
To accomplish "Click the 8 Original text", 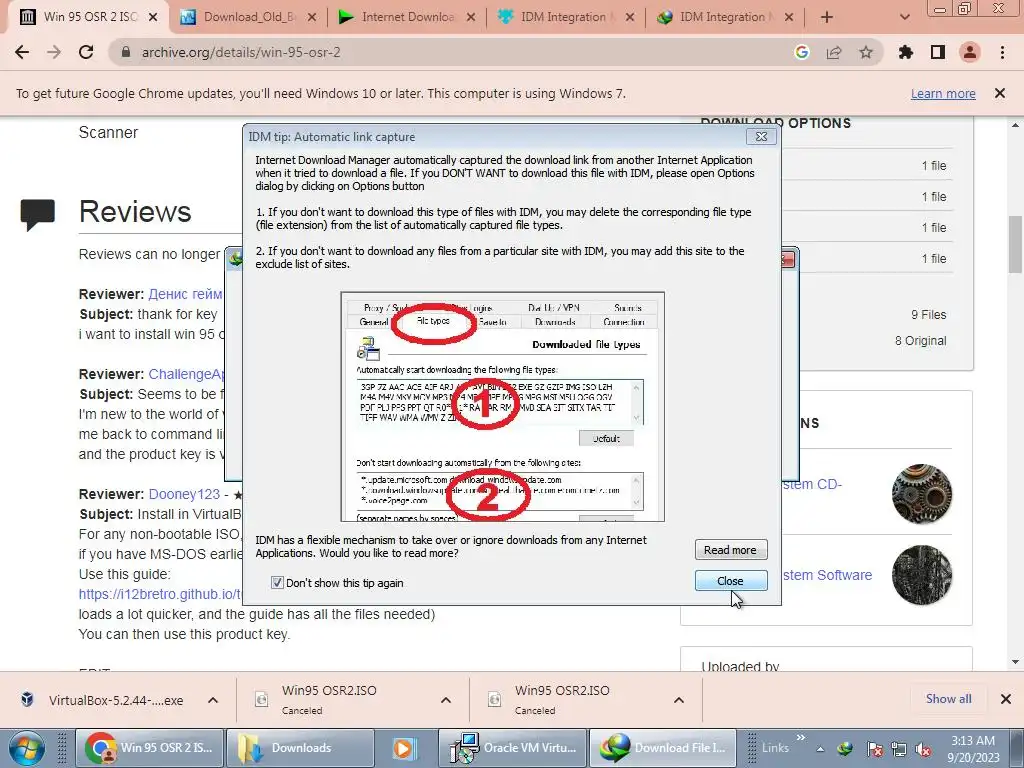I will tap(920, 341).
